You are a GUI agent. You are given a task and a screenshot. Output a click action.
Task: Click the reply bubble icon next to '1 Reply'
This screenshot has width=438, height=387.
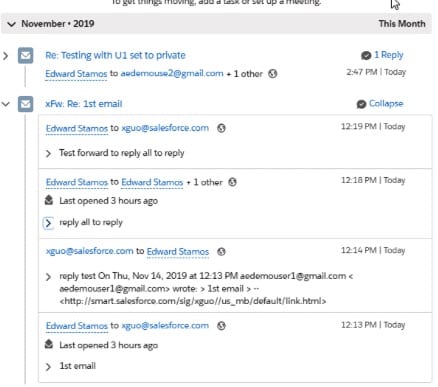tap(366, 55)
